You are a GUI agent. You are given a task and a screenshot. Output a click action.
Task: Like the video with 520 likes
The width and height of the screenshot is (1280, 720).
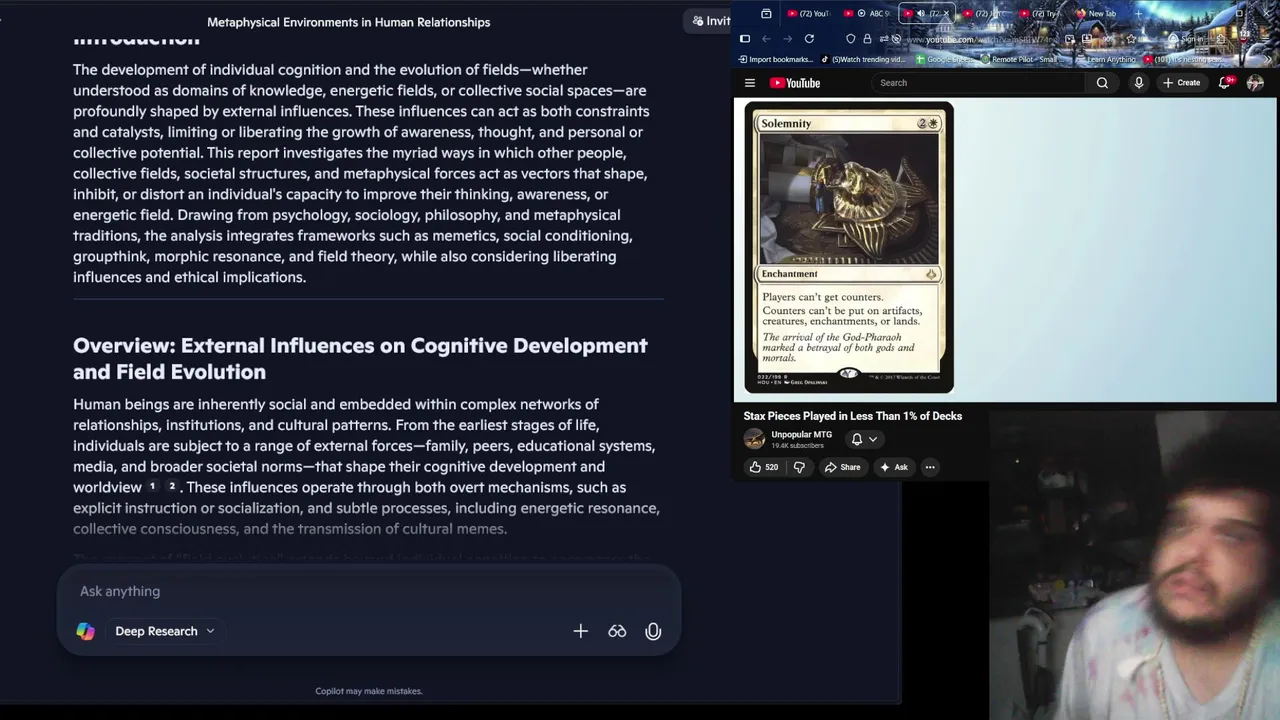click(x=763, y=467)
